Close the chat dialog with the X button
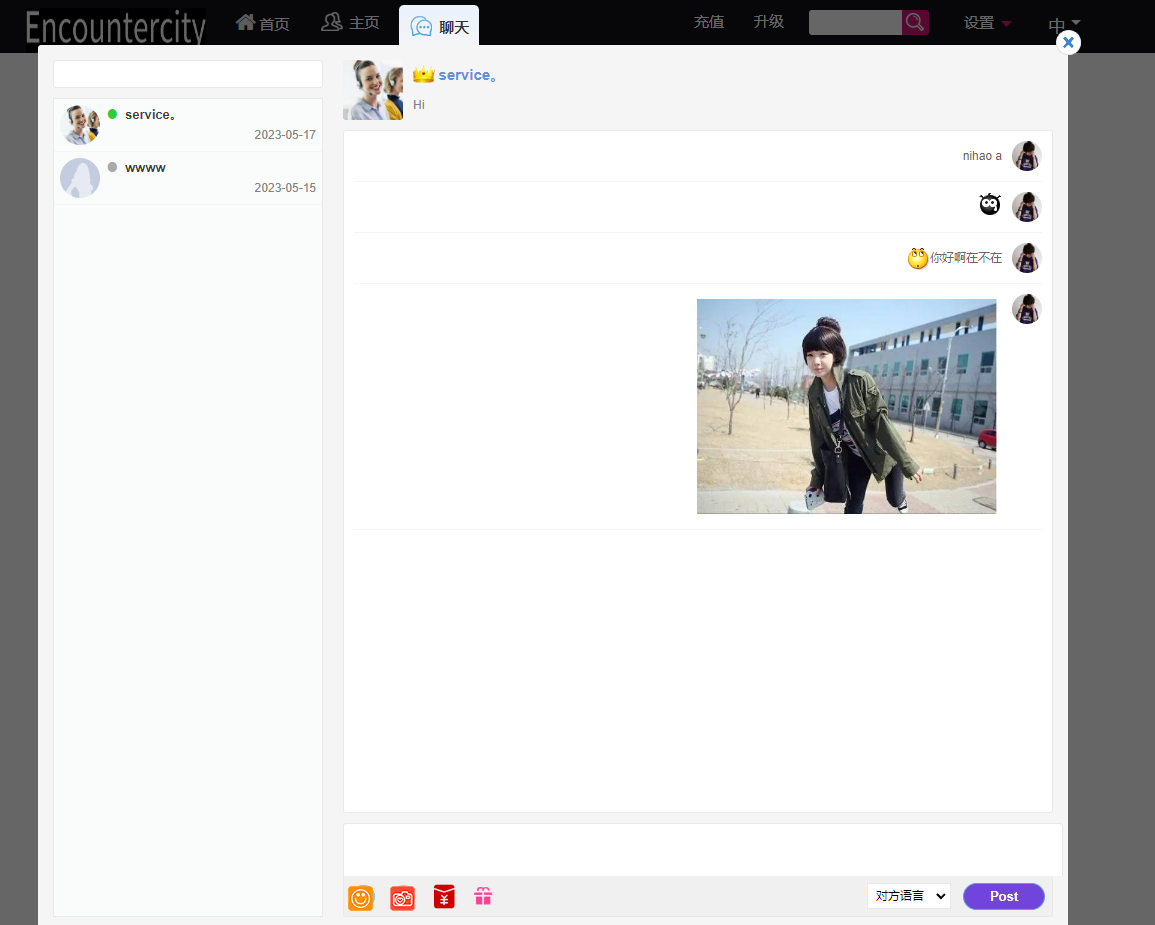The height and width of the screenshot is (925, 1155). click(x=1068, y=42)
